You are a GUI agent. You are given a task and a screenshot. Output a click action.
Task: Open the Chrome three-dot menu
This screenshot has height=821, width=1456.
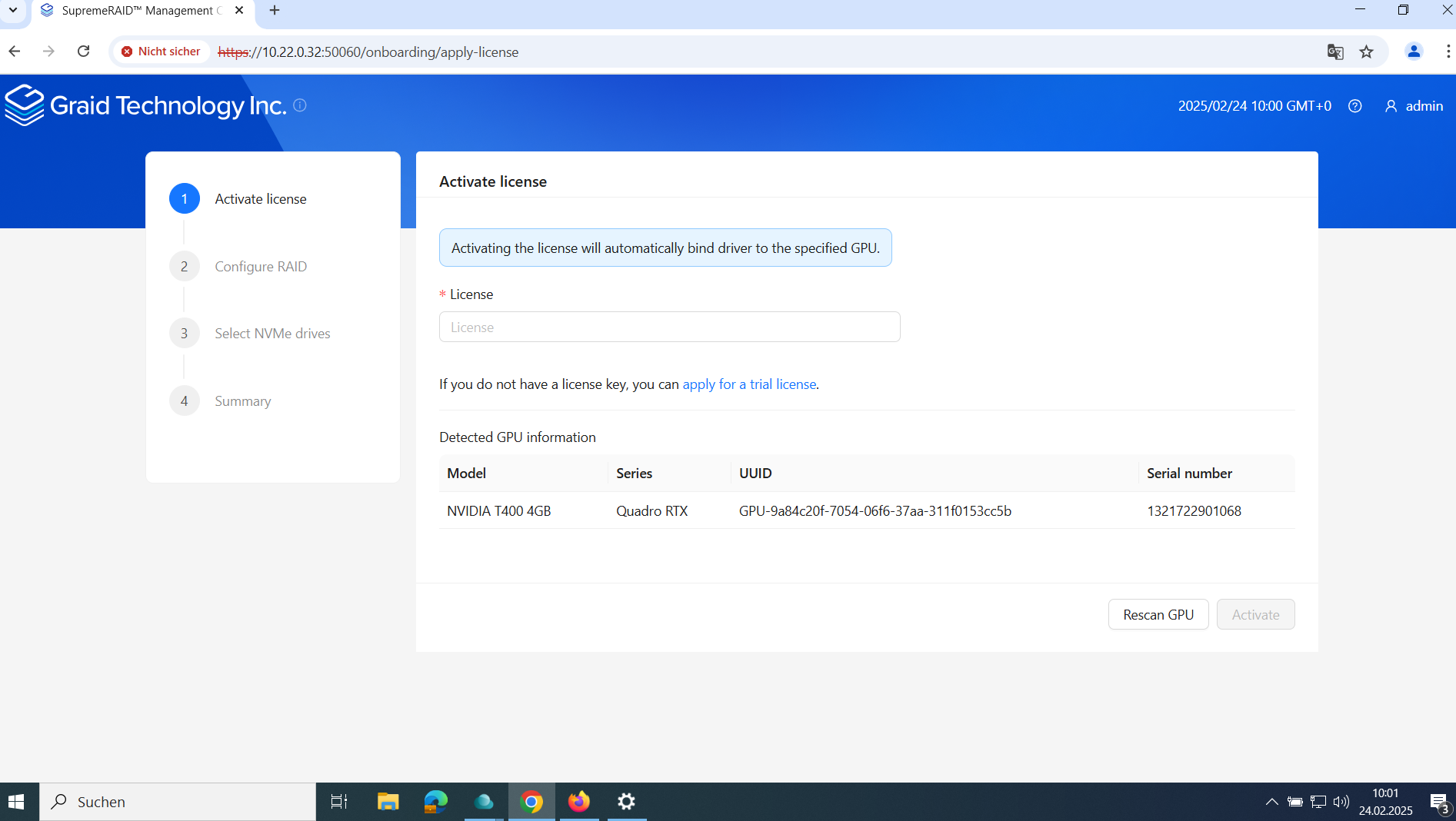click(x=1448, y=52)
